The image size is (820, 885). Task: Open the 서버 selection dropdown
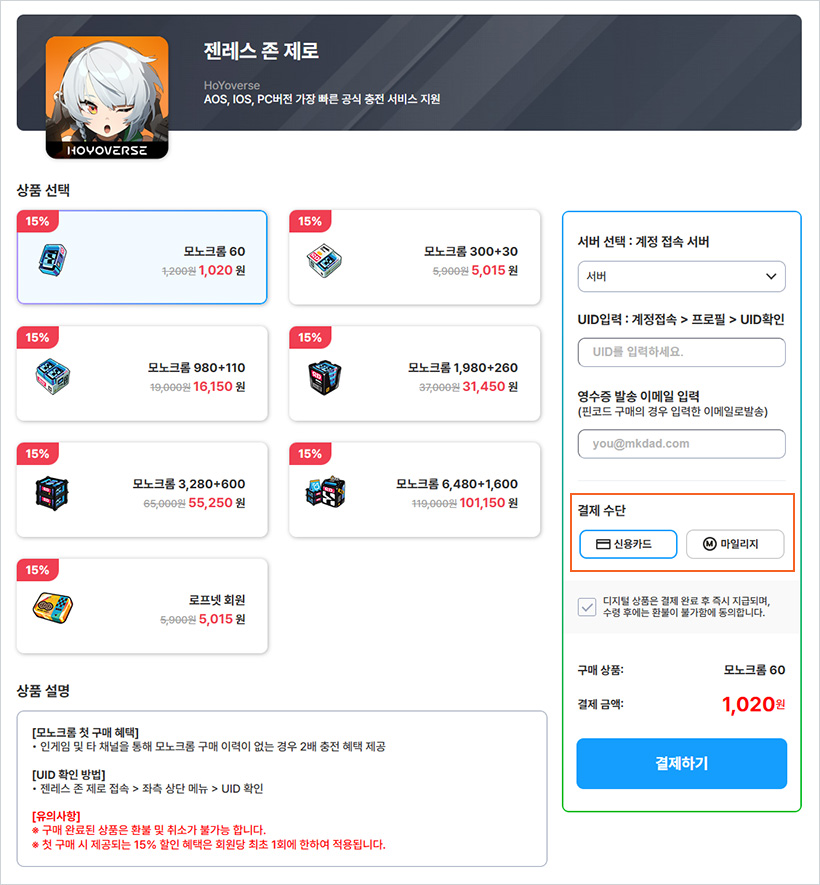(681, 277)
